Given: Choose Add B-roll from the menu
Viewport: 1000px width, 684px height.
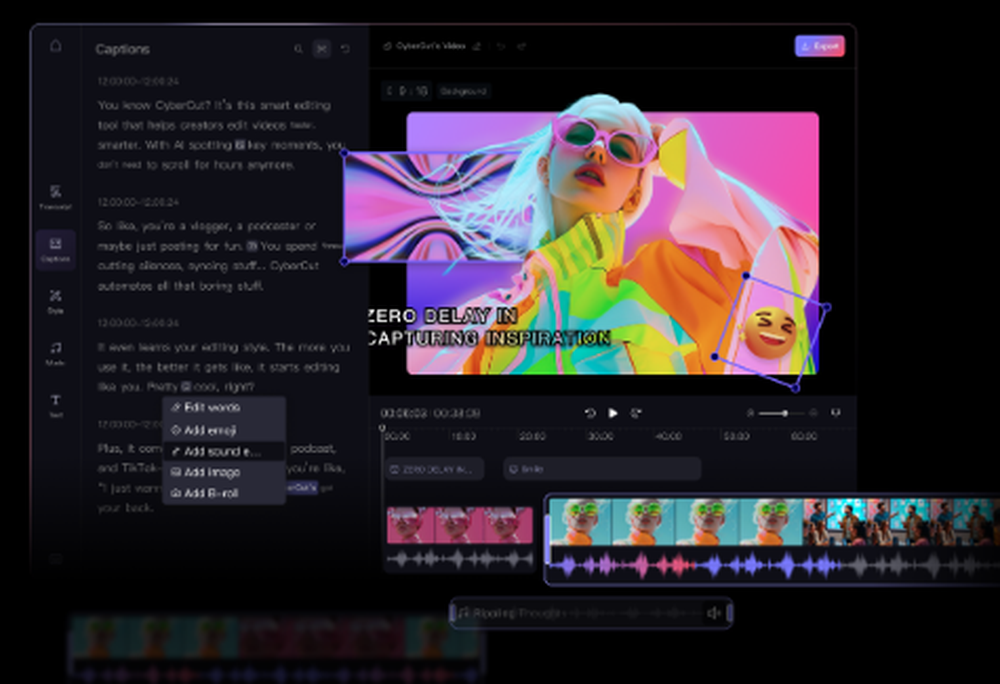Looking at the screenshot, I should click(208, 492).
